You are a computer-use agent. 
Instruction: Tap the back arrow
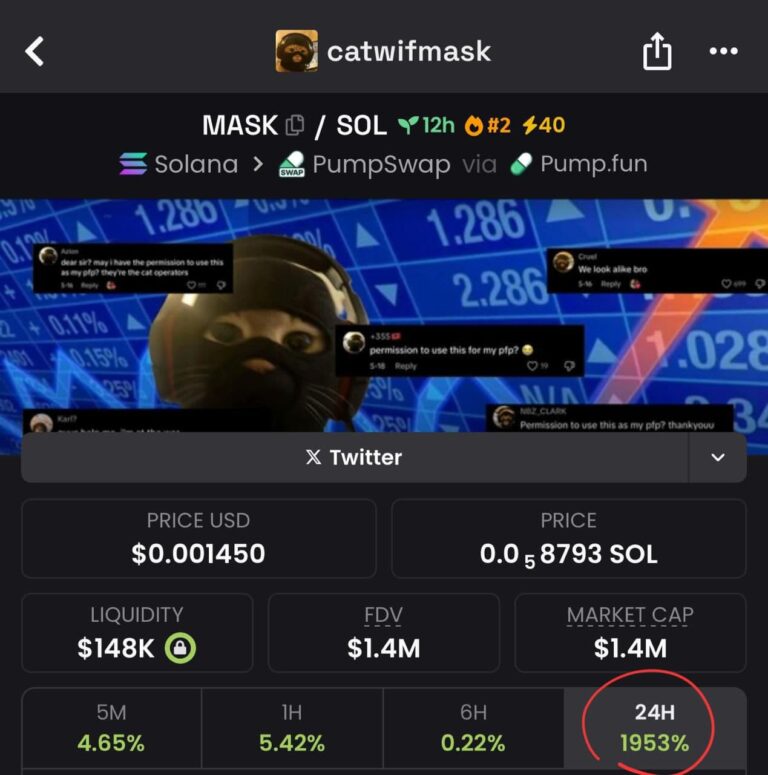pos(35,51)
